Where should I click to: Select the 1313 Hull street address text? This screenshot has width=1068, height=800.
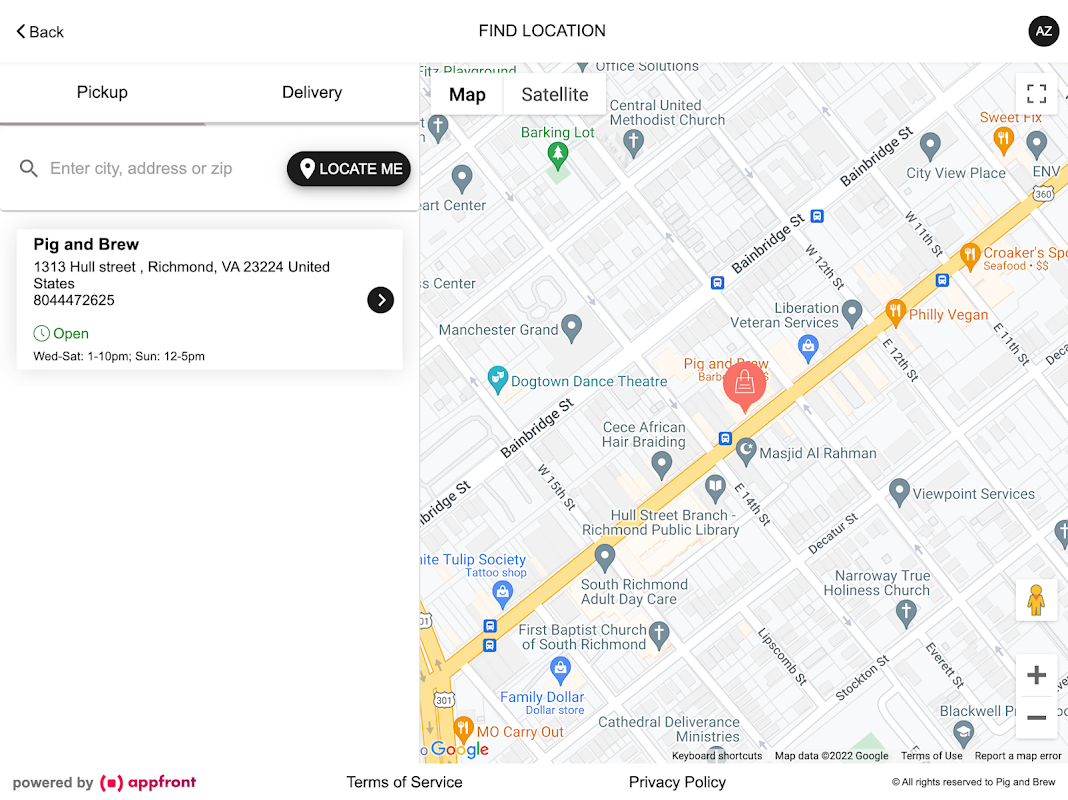click(182, 275)
